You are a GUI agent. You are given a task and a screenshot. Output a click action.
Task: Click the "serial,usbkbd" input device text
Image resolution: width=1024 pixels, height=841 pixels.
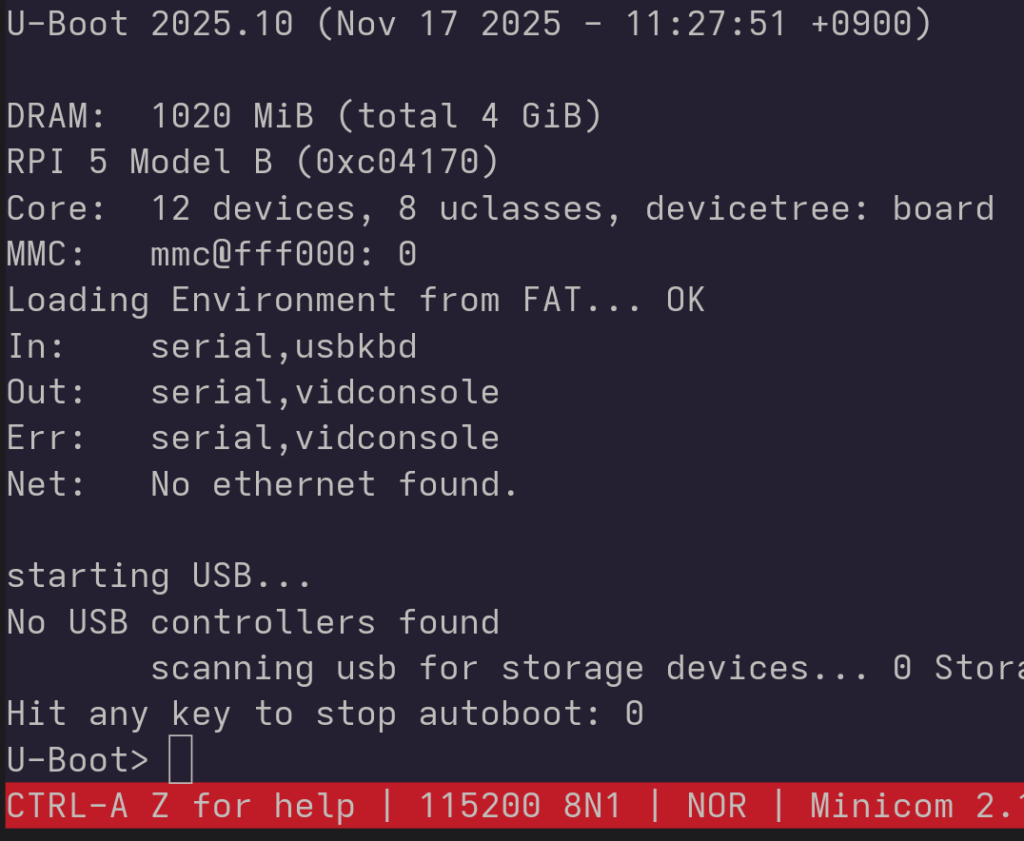(283, 347)
